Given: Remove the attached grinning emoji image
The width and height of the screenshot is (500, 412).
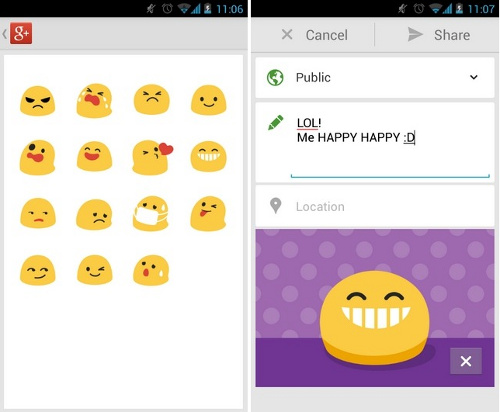Looking at the screenshot, I should pyautogui.click(x=466, y=361).
